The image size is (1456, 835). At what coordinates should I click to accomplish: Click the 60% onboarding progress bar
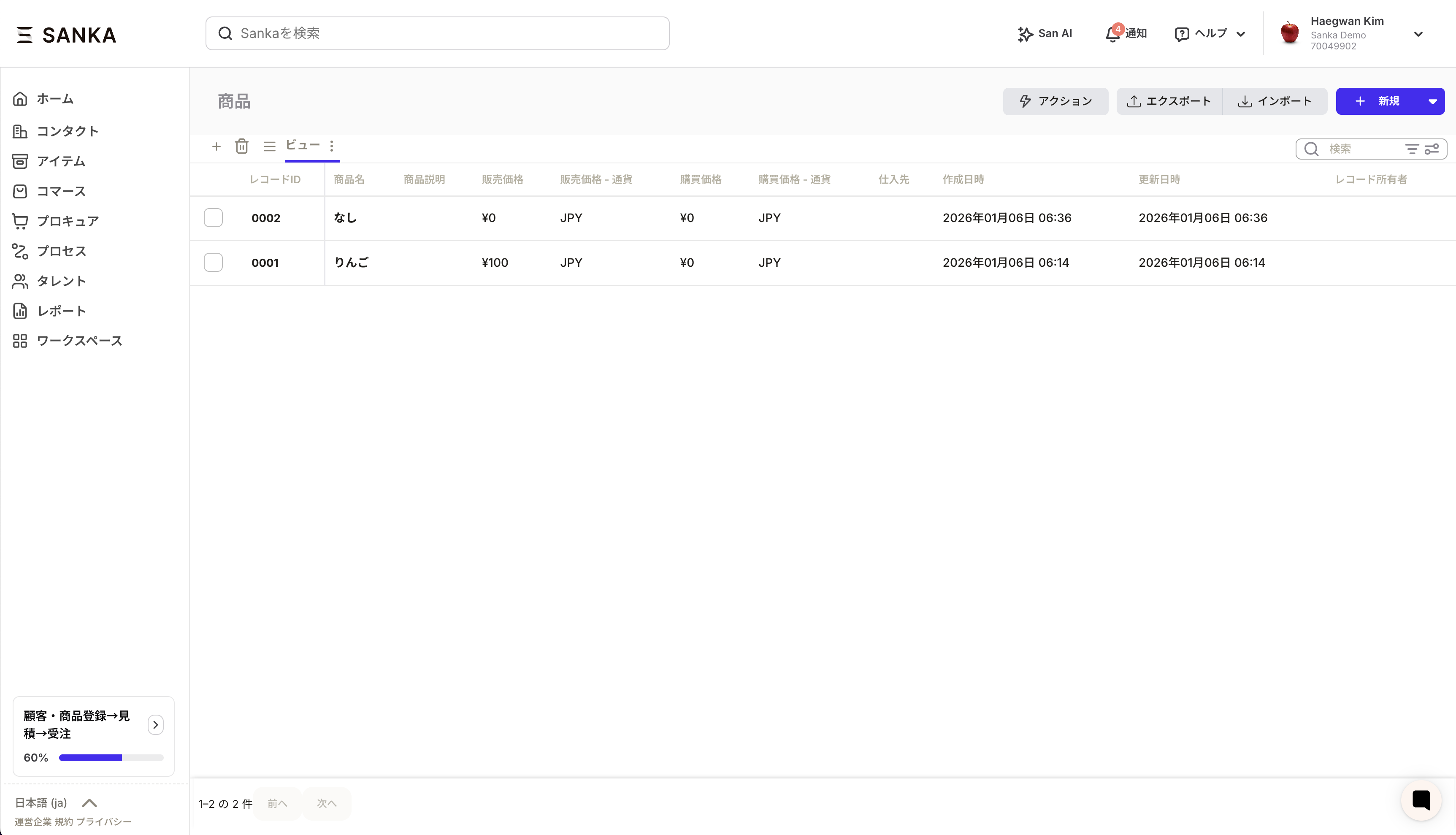pyautogui.click(x=111, y=758)
